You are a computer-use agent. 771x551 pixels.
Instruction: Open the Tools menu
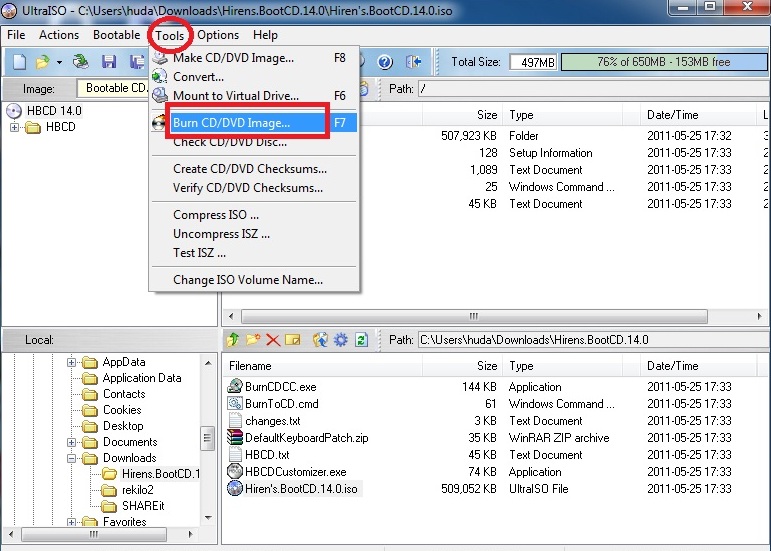pyautogui.click(x=170, y=35)
